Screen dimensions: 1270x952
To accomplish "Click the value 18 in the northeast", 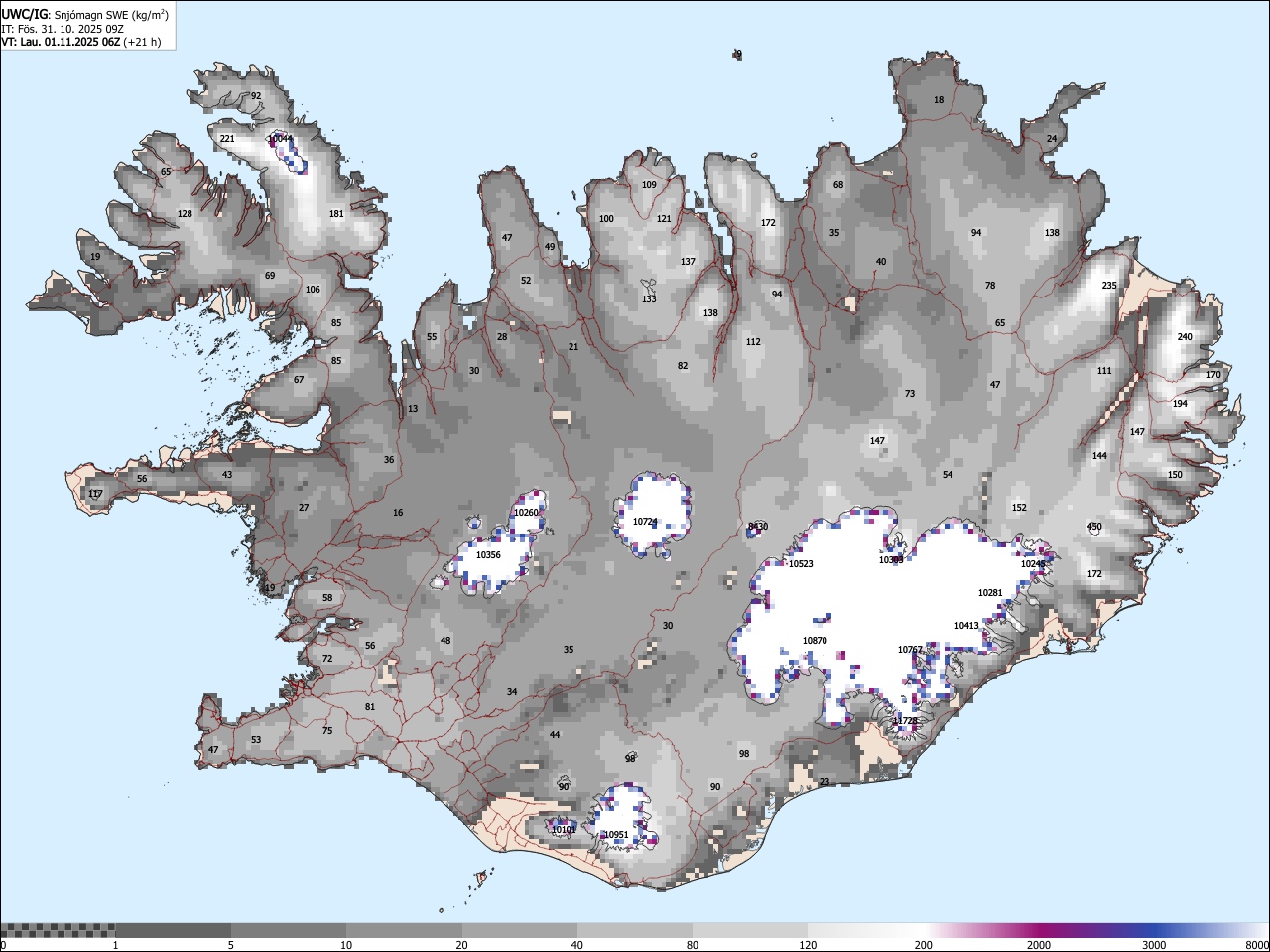I will point(939,100).
